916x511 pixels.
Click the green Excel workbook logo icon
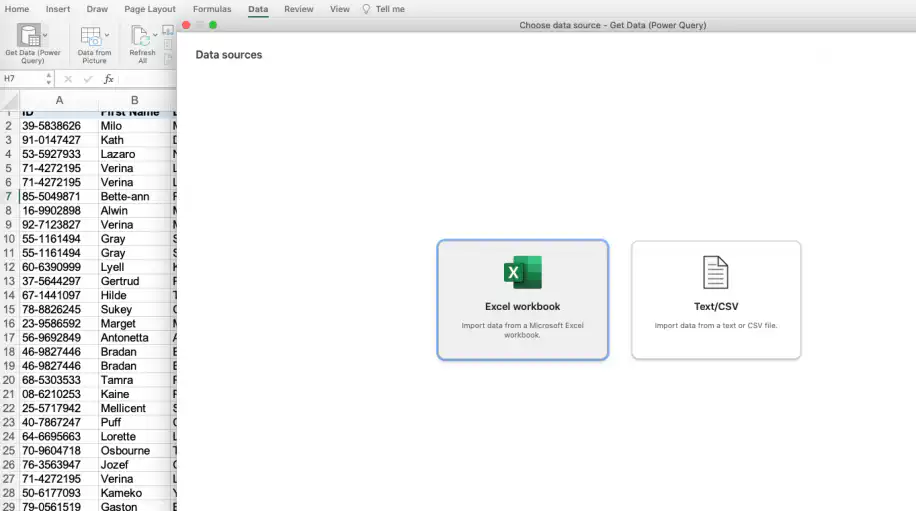[523, 272]
